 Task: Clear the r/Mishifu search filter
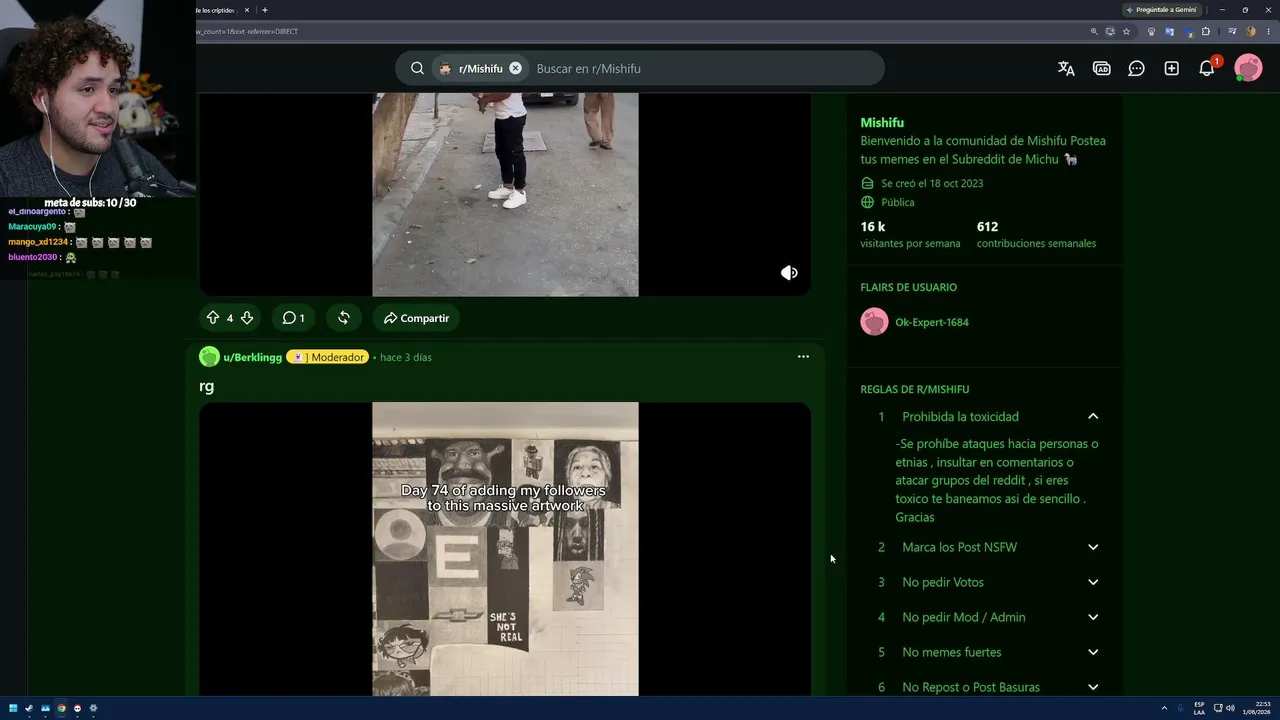click(x=515, y=68)
